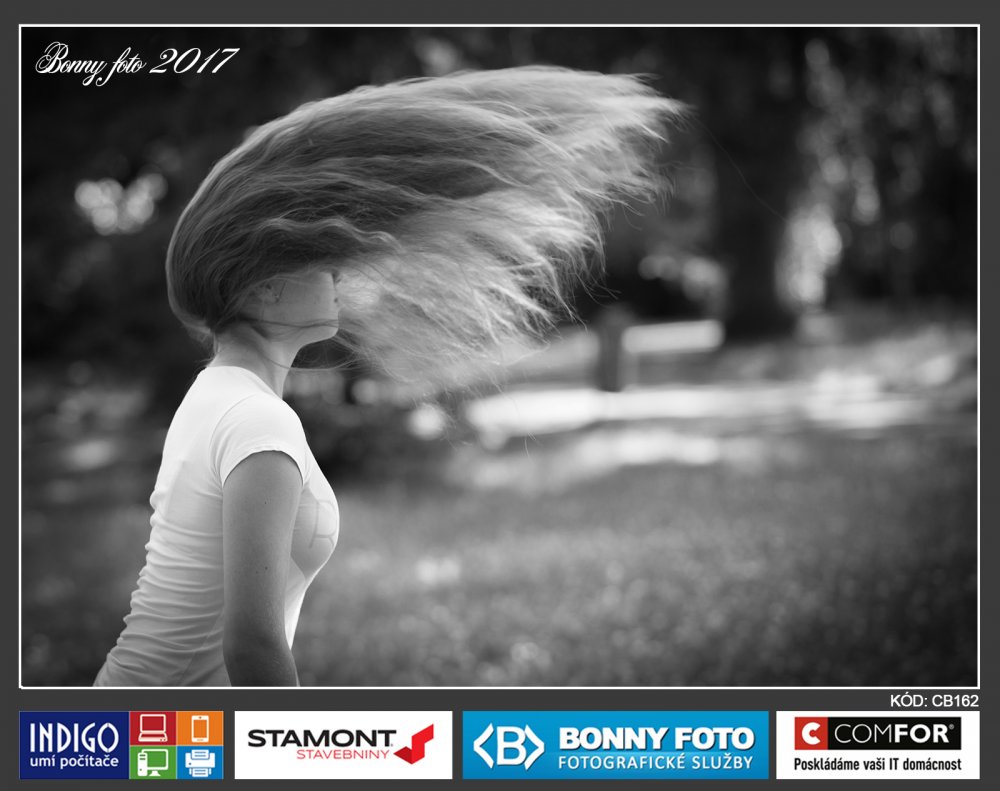Click the Posklädáme vaši IT domácnost slogan
The height and width of the screenshot is (791, 1000).
878,764
